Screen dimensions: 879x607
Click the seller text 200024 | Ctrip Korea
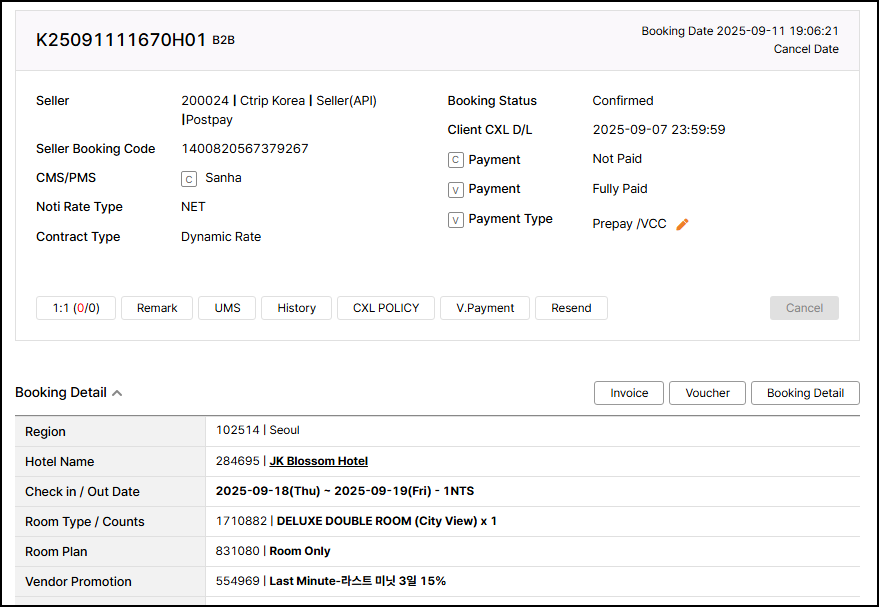pyautogui.click(x=243, y=100)
